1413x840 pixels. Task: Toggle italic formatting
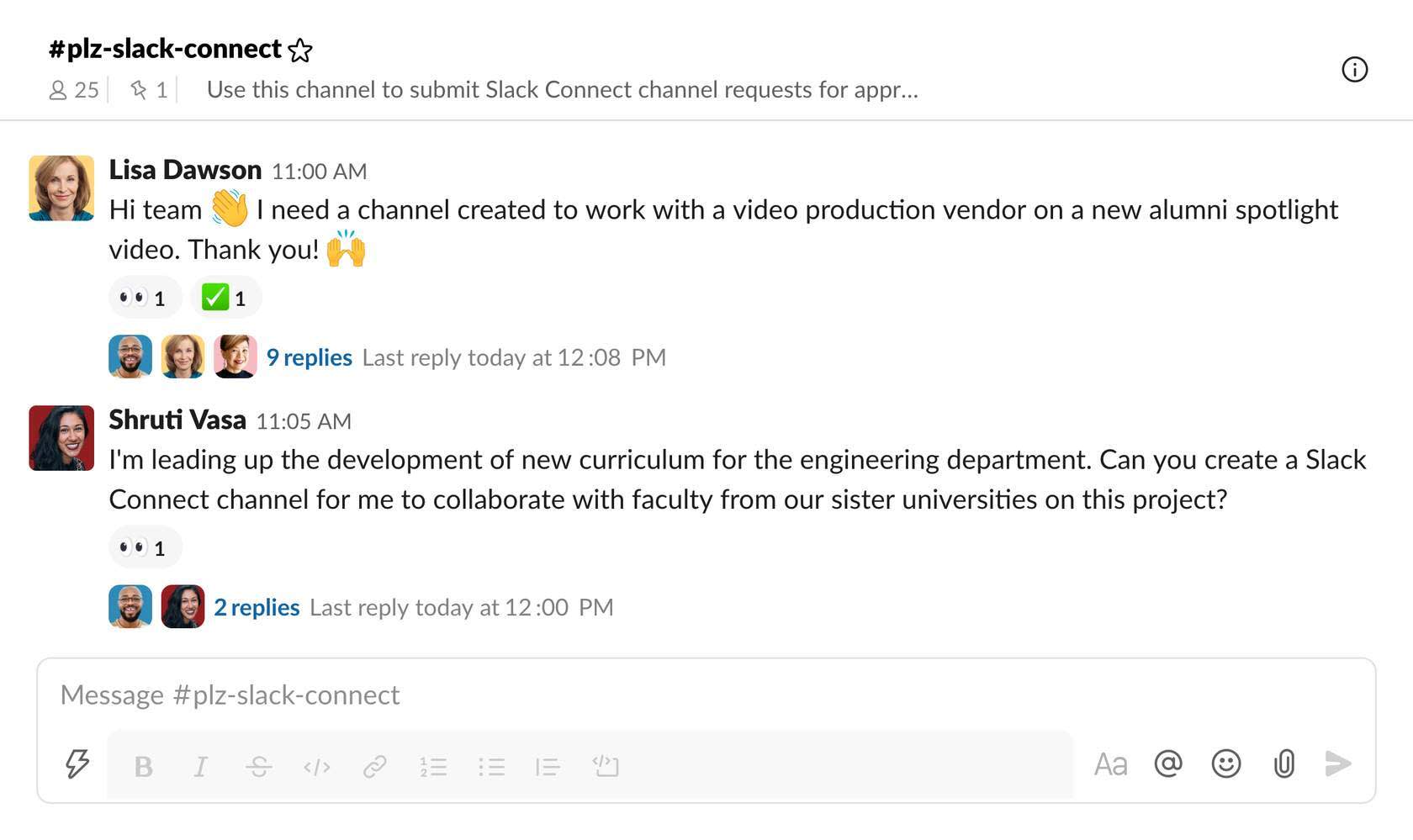[200, 767]
